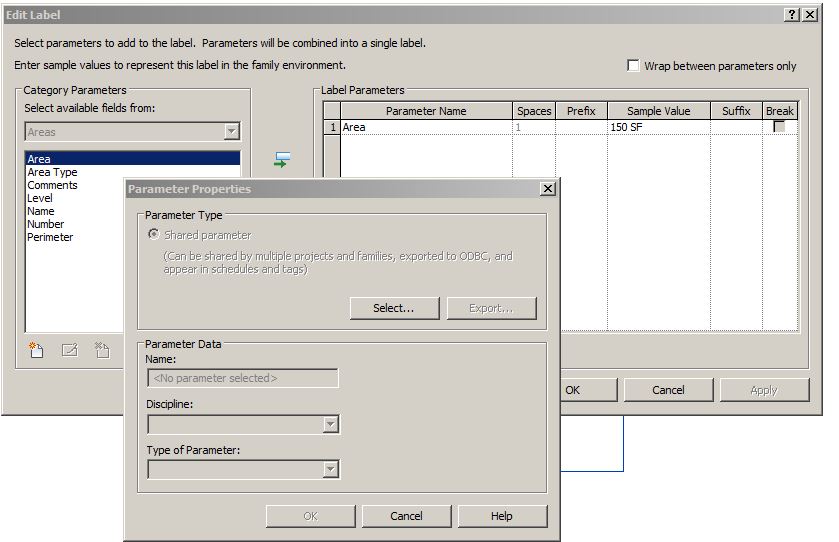The height and width of the screenshot is (542, 839).
Task: Click the Parameter Name column header
Action: click(x=426, y=111)
